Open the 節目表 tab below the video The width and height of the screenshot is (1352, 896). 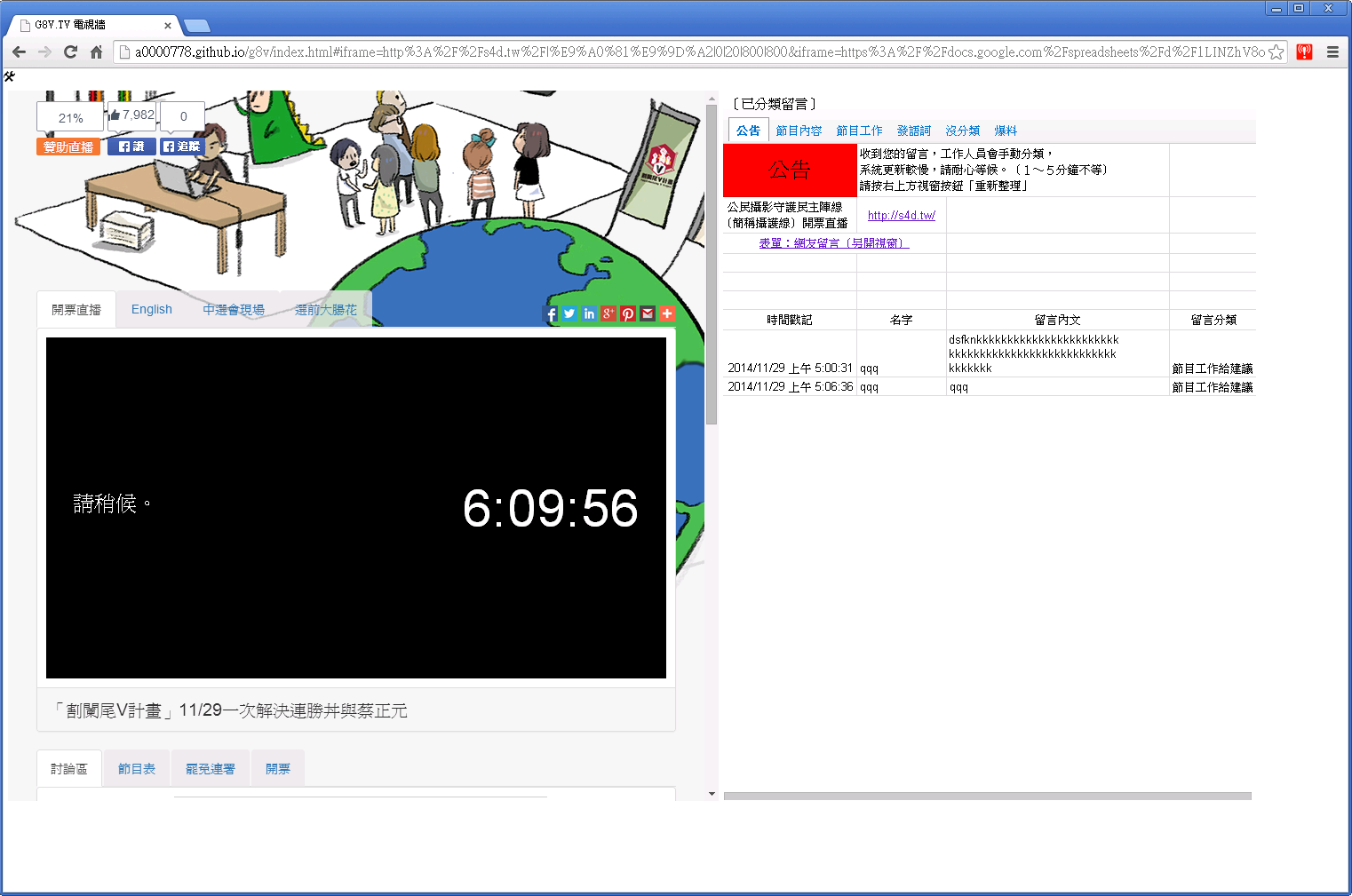[x=137, y=769]
